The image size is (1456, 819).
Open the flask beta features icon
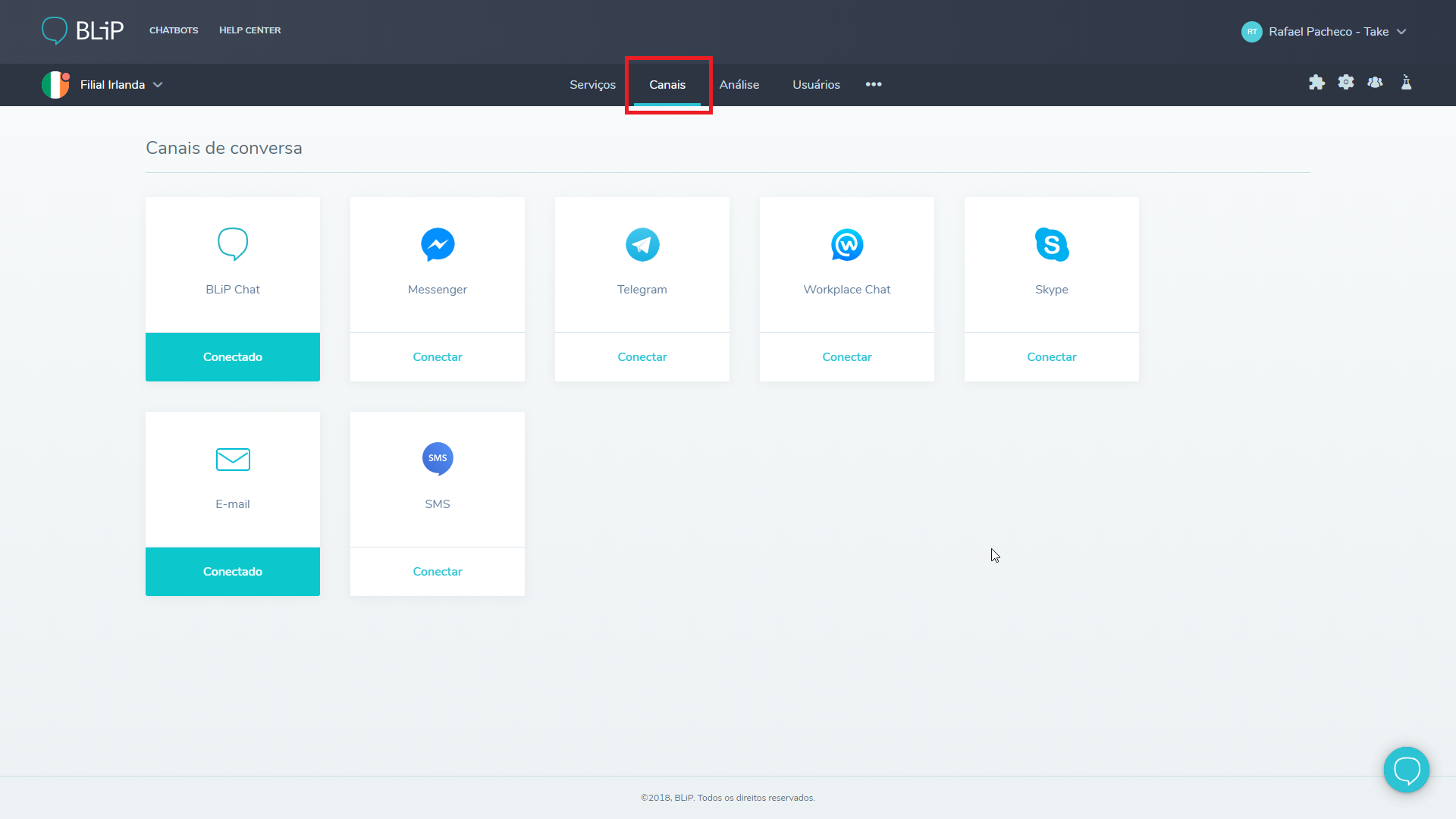1406,83
